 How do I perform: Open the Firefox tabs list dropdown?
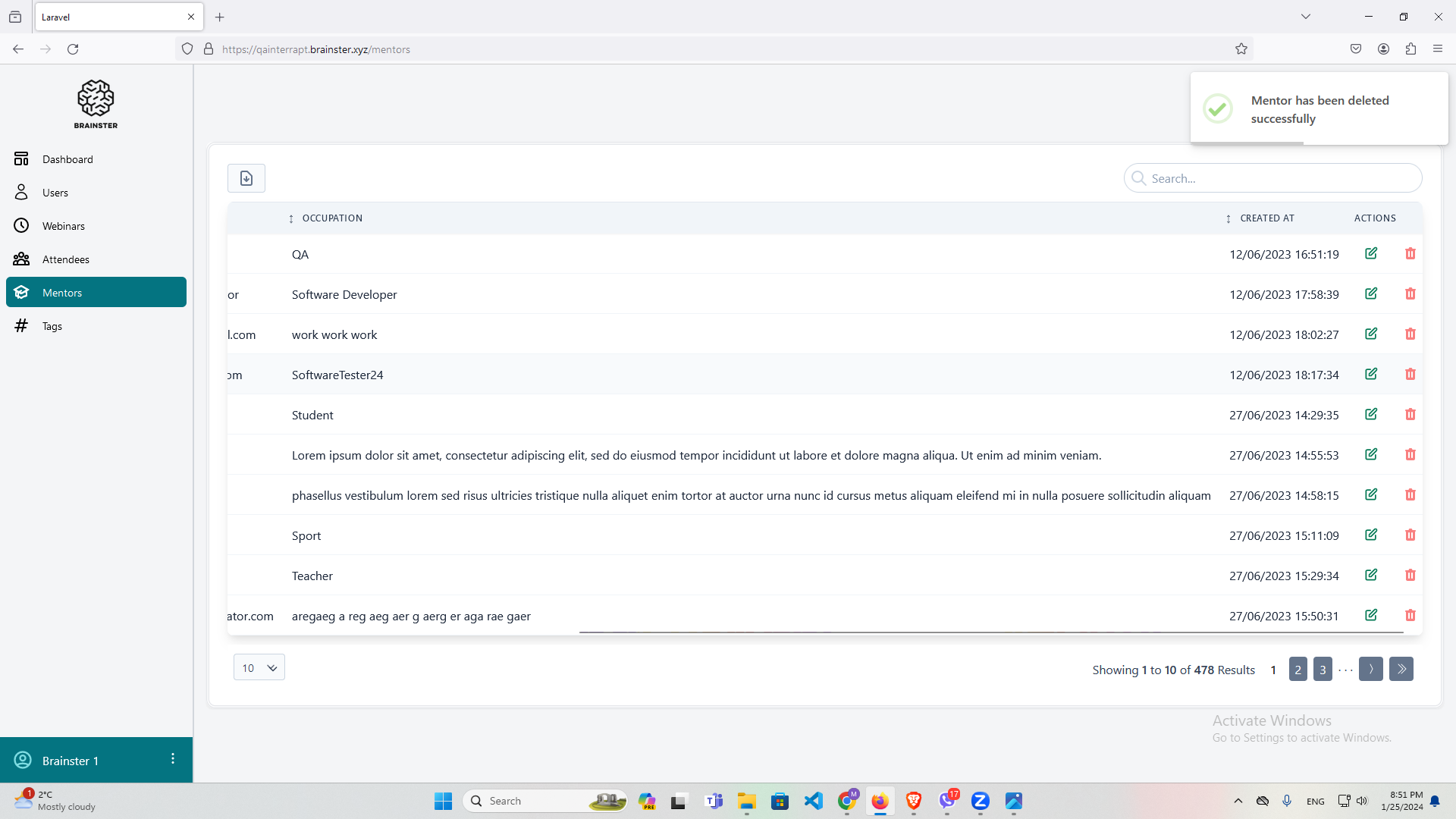click(x=1305, y=17)
